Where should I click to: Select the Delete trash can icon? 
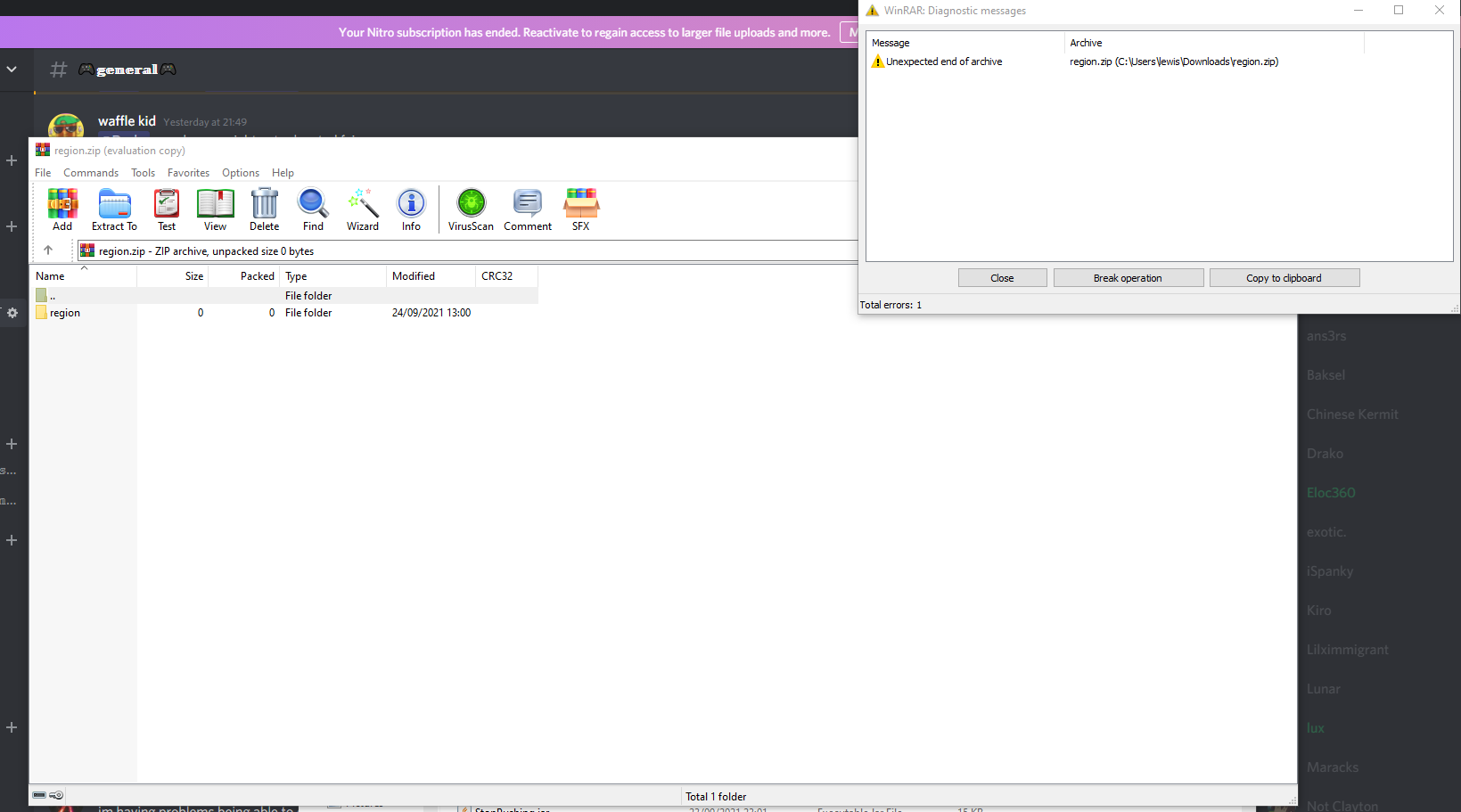click(x=264, y=209)
